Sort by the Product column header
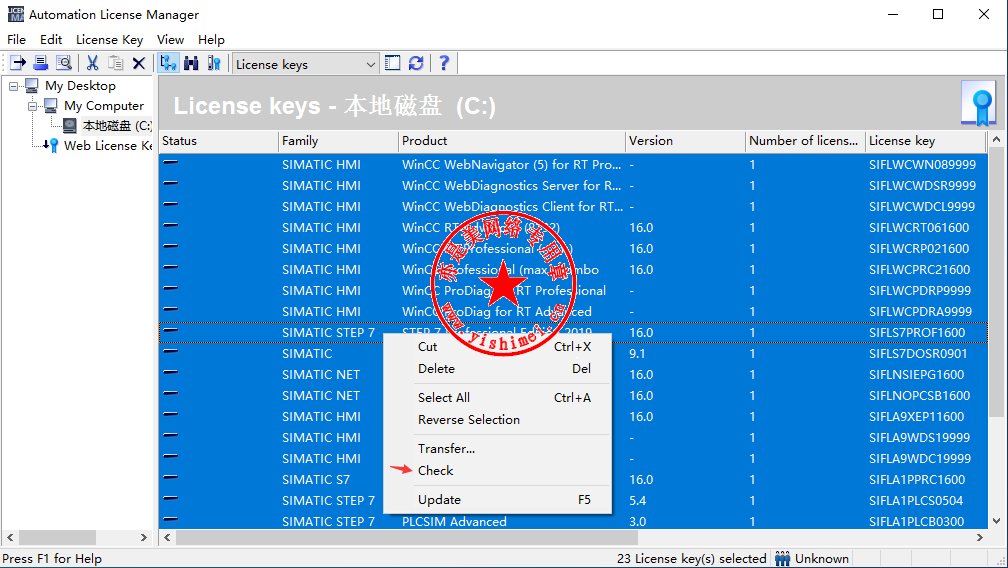Viewport: 1008px width, 568px height. click(512, 141)
